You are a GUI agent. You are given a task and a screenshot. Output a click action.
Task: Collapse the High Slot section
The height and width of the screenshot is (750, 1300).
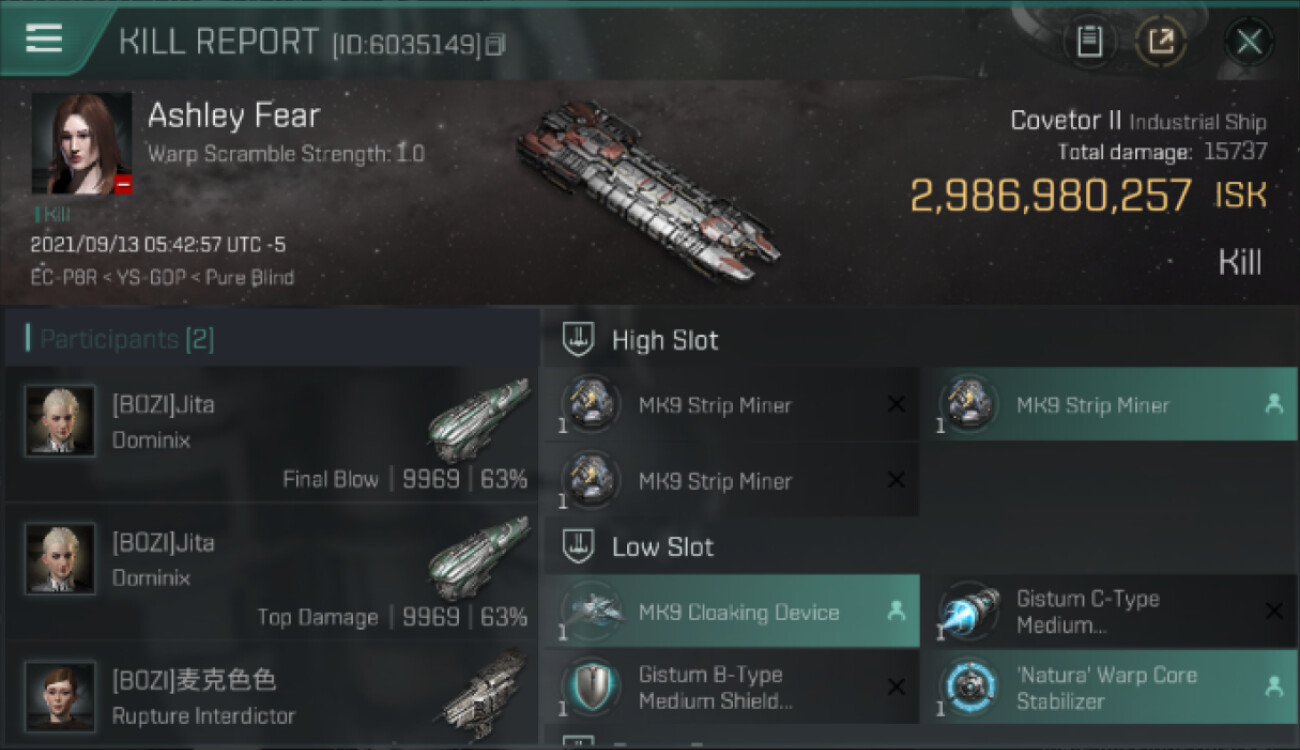pyautogui.click(x=577, y=340)
